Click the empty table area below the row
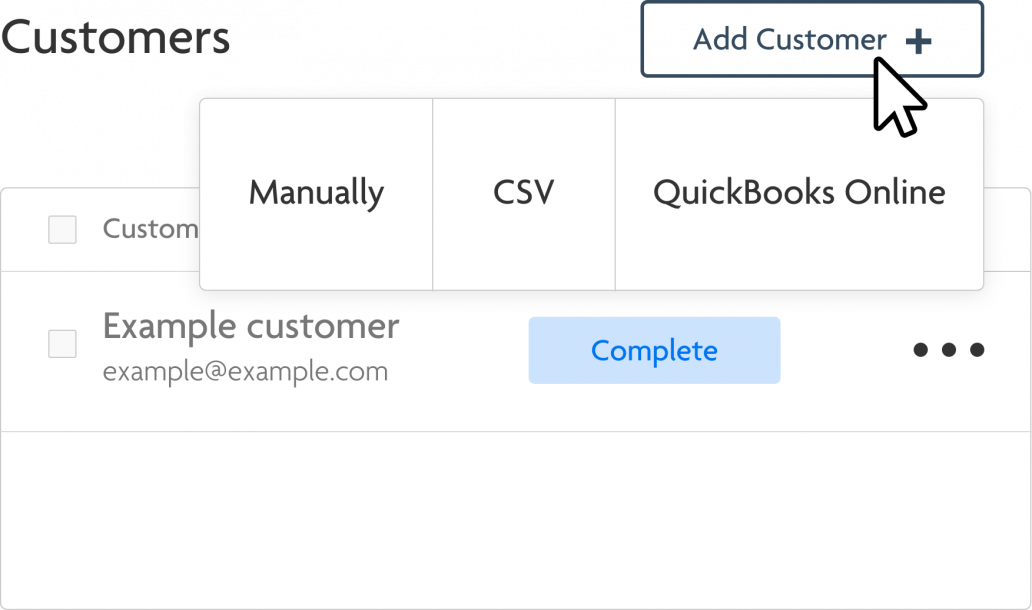Viewport: 1032px width, 610px height. tap(515, 520)
